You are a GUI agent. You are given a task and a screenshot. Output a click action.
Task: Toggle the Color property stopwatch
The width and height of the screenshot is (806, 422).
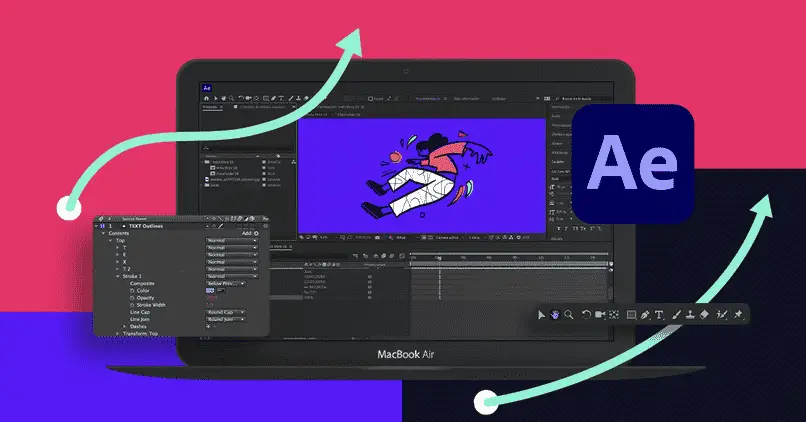(132, 290)
